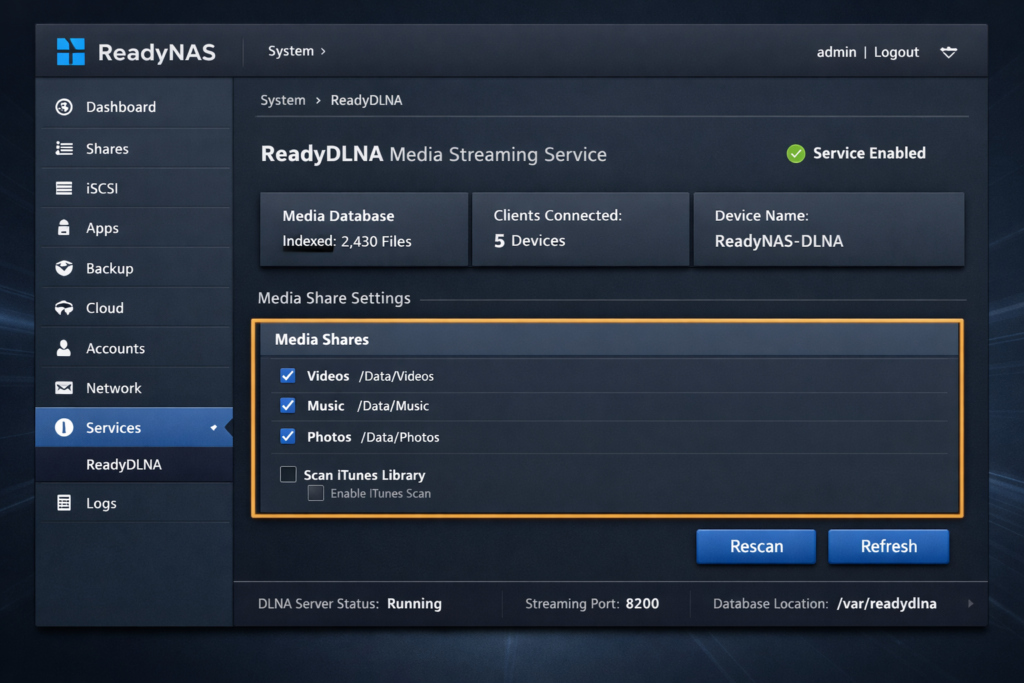1024x683 pixels.
Task: Expand the System chevron in header
Action: (x=323, y=51)
